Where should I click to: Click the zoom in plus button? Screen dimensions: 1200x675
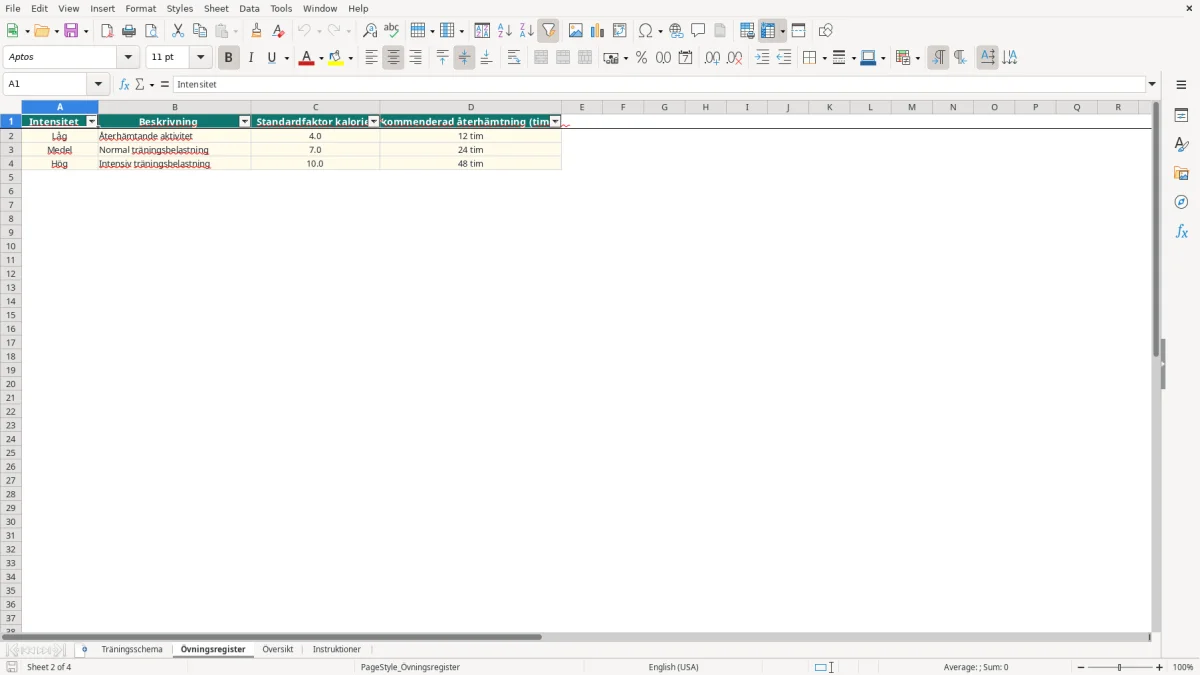click(x=1160, y=667)
